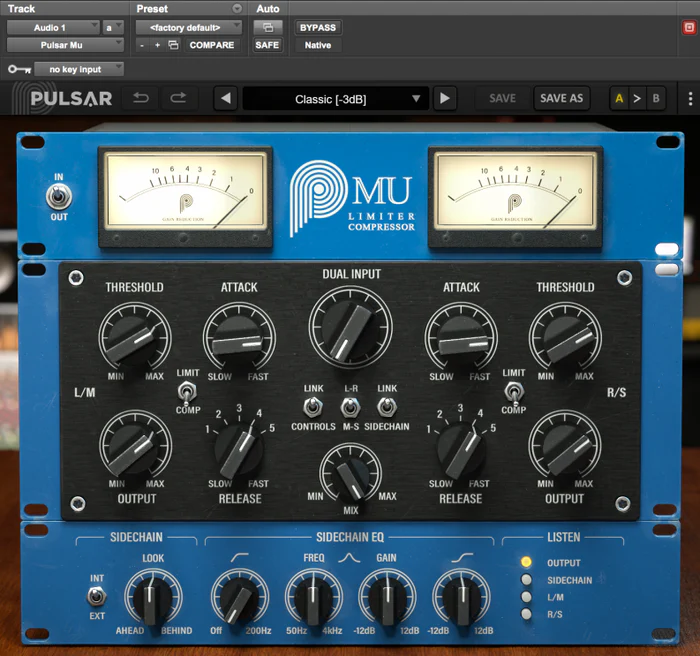Flip the LINK CONTROLS toggle switch
700x656 pixels.
click(312, 406)
